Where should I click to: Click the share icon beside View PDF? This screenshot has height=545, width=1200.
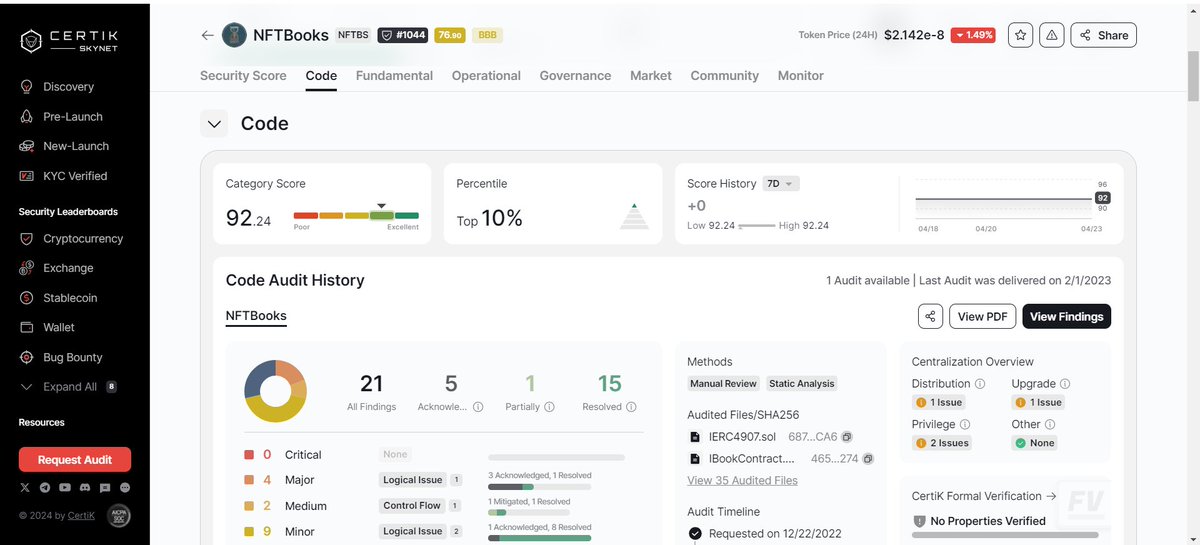pyautogui.click(x=930, y=316)
